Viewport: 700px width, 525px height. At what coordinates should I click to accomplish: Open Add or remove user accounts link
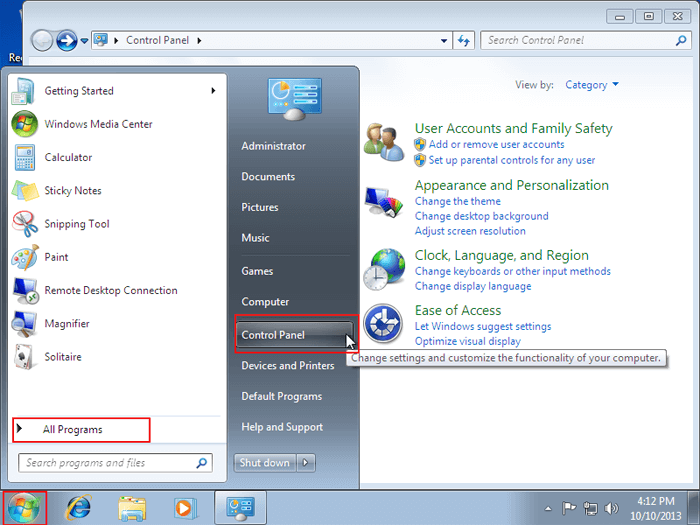496,144
